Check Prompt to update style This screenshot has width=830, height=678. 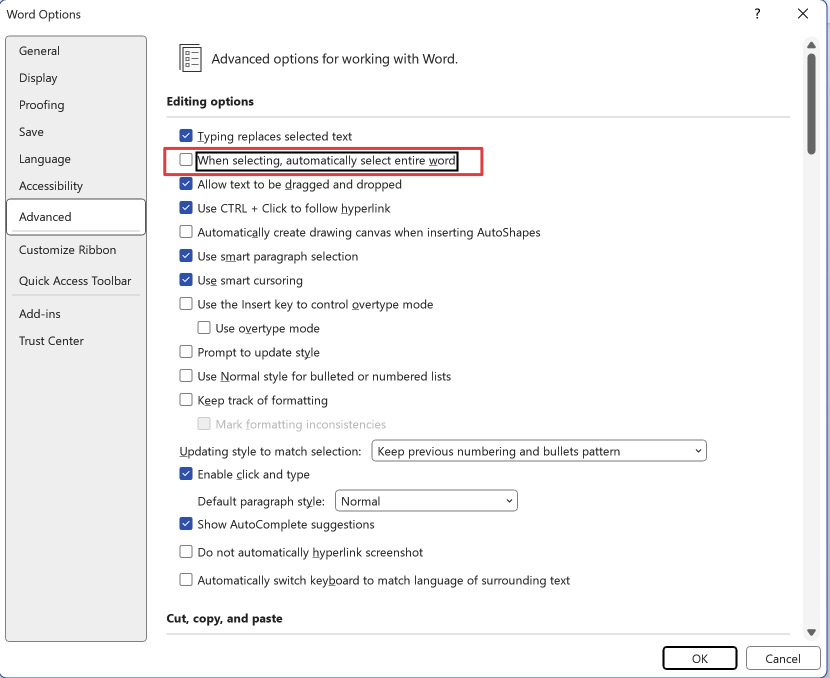186,352
